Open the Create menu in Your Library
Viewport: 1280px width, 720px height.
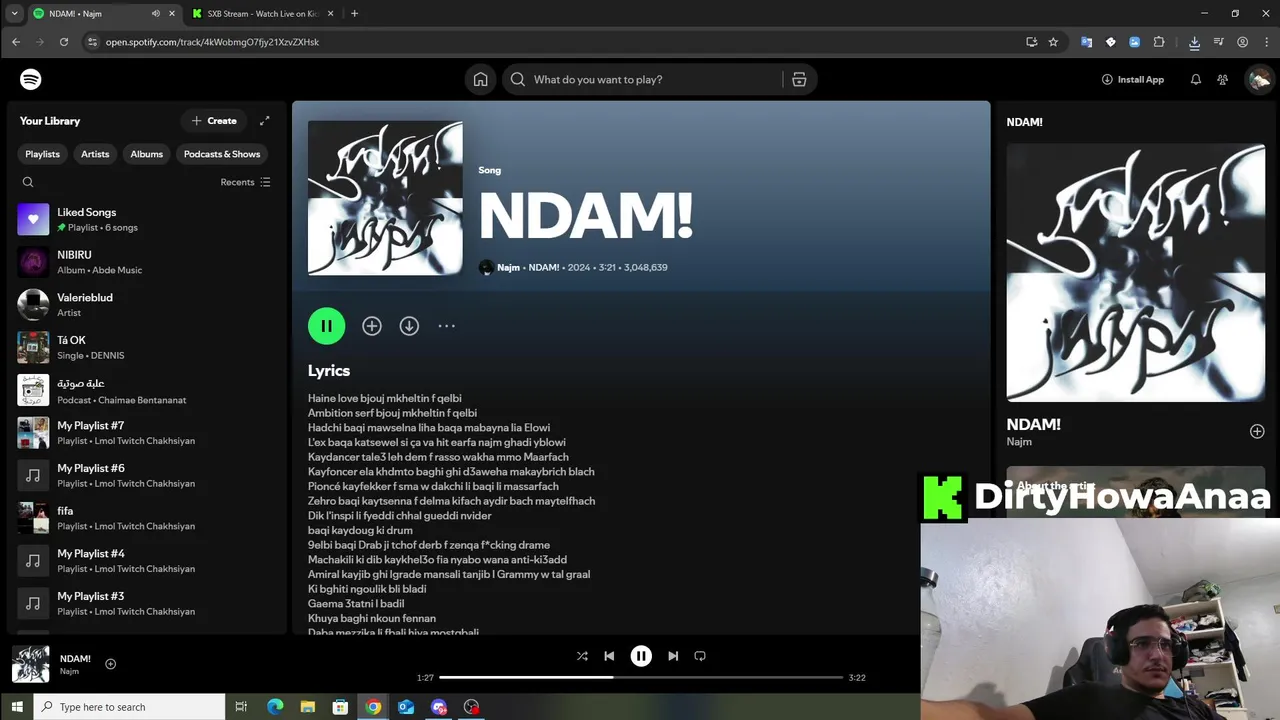[x=214, y=121]
